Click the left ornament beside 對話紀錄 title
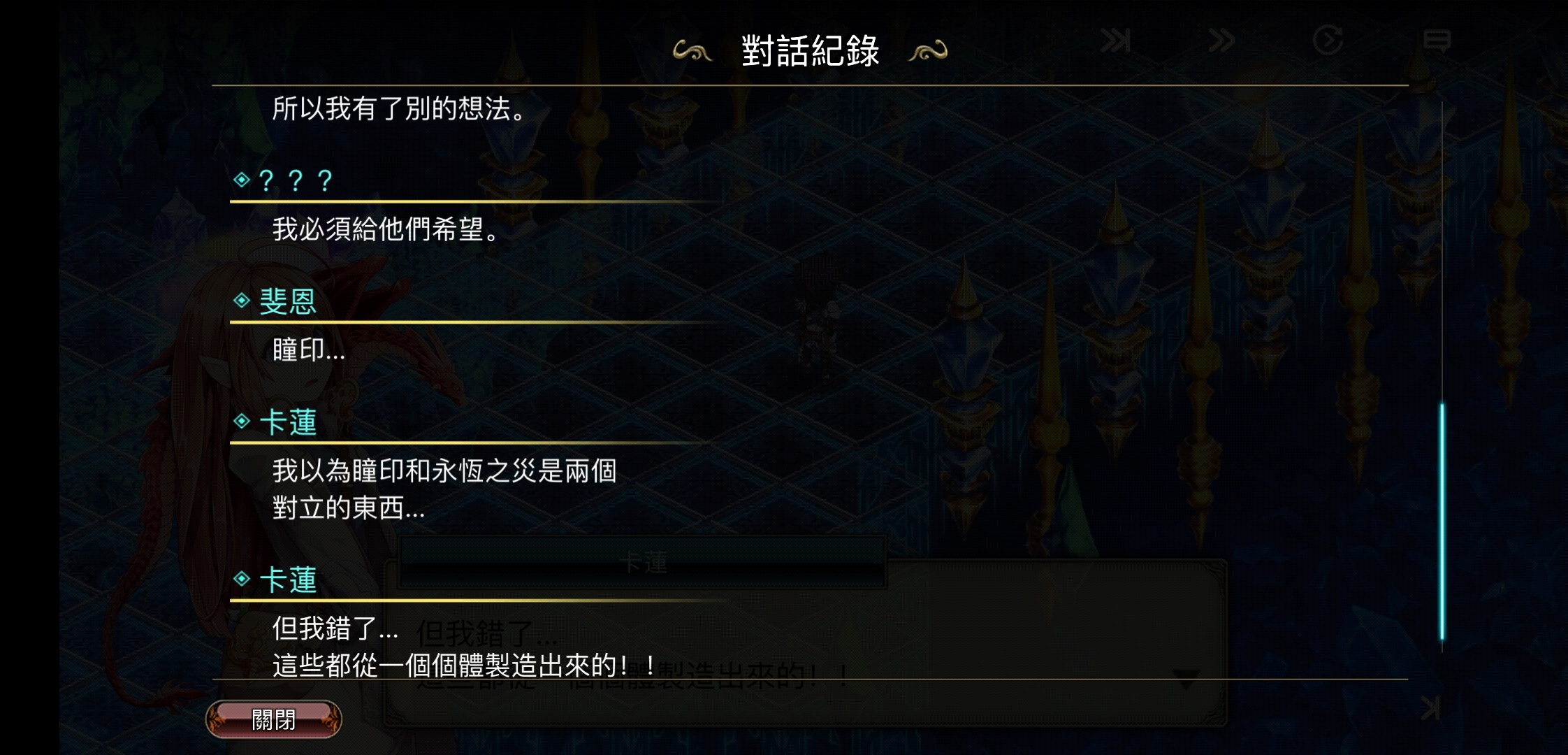1568x755 pixels. pos(692,52)
